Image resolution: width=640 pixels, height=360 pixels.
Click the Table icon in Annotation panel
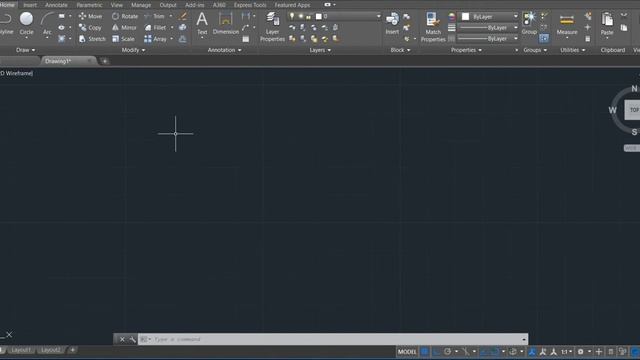point(245,39)
